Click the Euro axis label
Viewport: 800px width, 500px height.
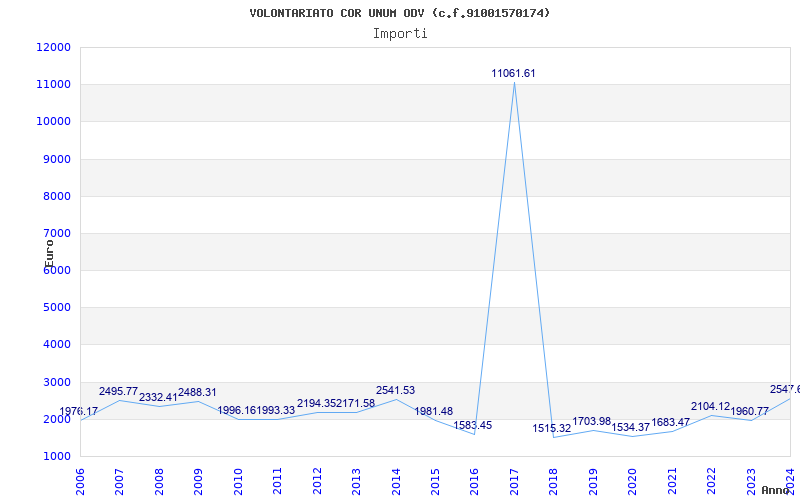pos(49,254)
